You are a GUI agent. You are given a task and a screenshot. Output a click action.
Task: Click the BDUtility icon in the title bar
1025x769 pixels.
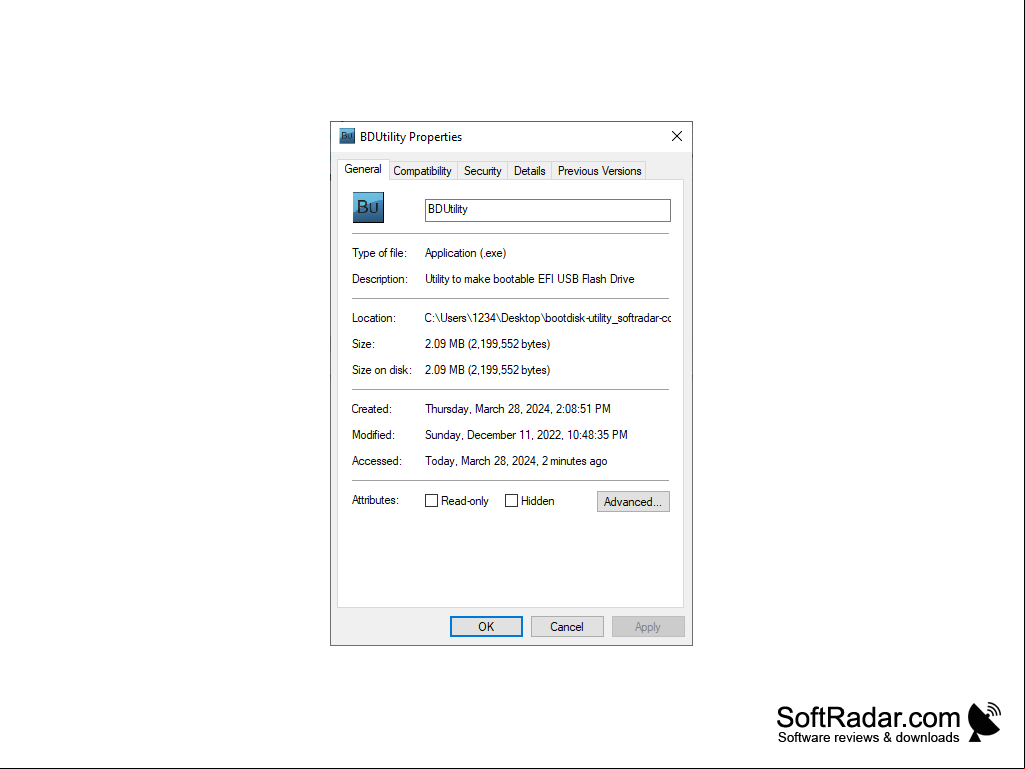pos(347,136)
